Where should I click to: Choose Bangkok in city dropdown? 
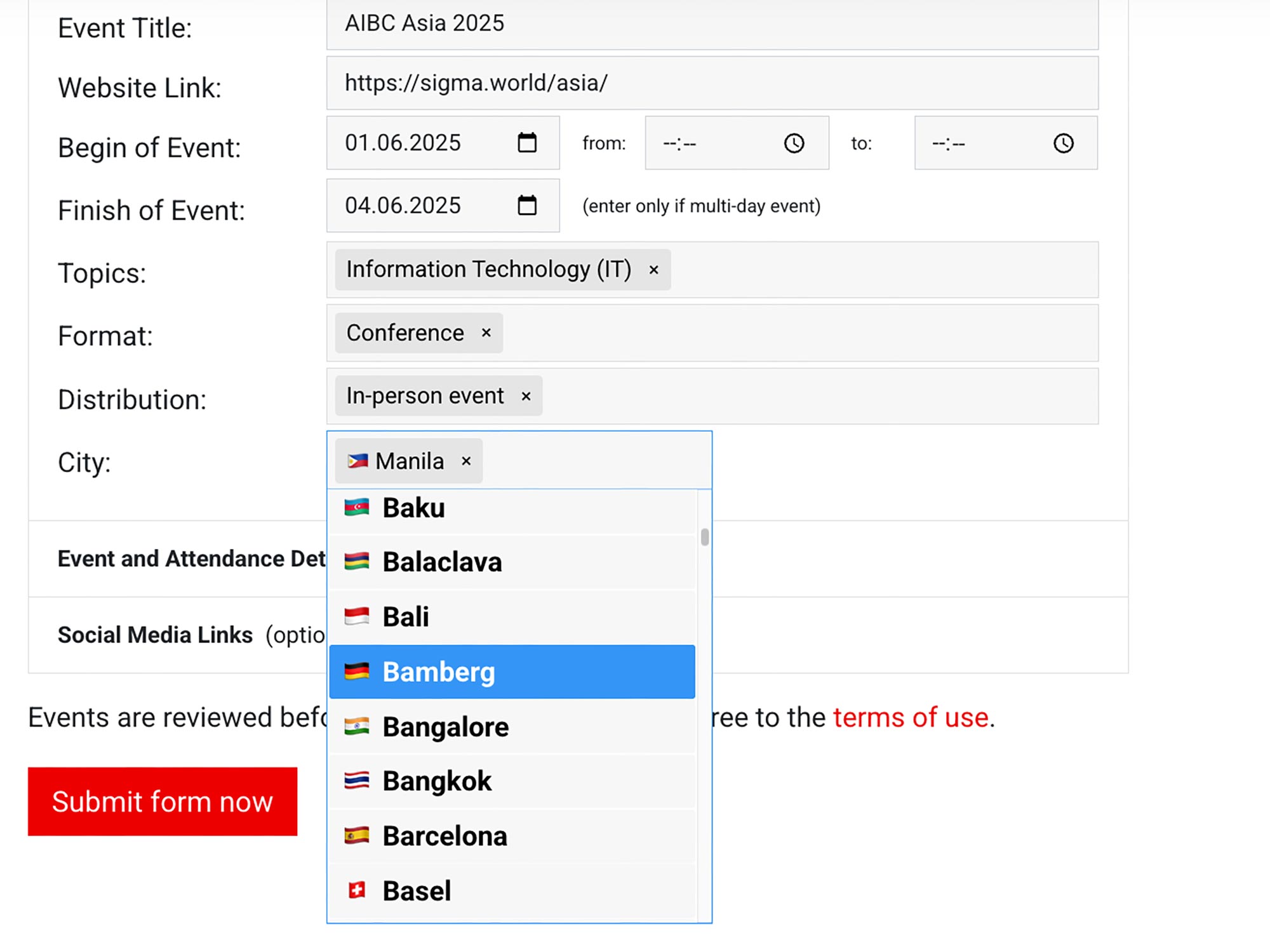click(x=512, y=781)
